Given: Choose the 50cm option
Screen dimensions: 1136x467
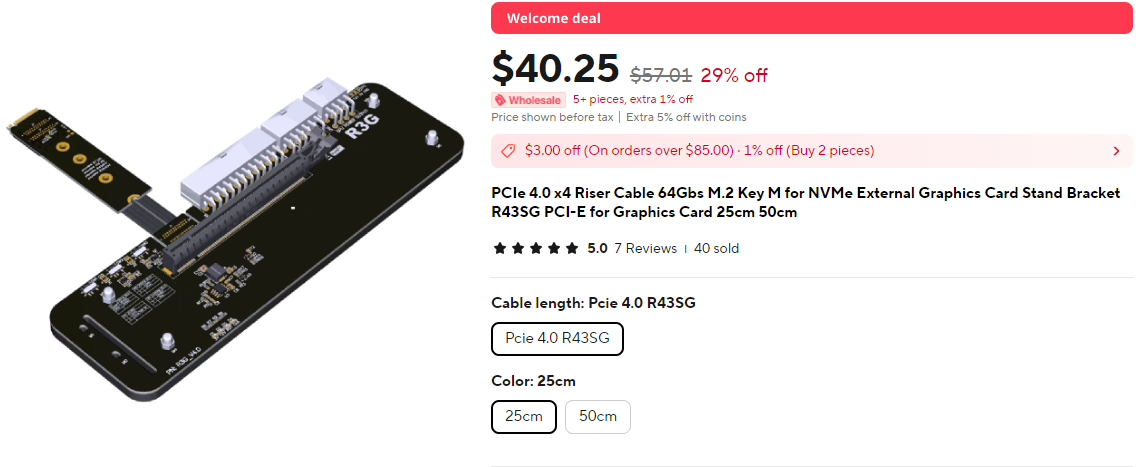Looking at the screenshot, I should click(597, 416).
